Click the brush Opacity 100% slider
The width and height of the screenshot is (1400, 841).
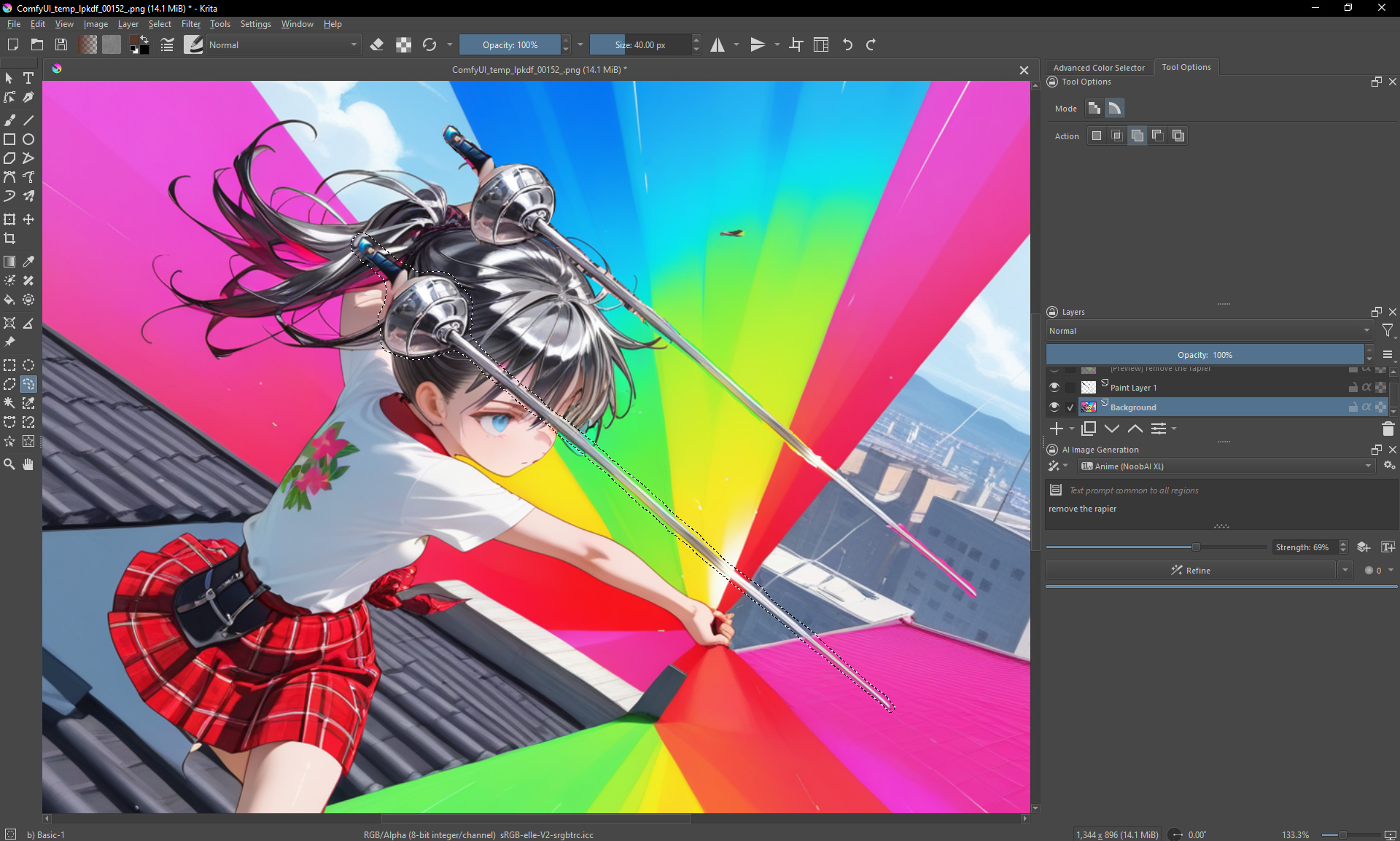pyautogui.click(x=510, y=44)
